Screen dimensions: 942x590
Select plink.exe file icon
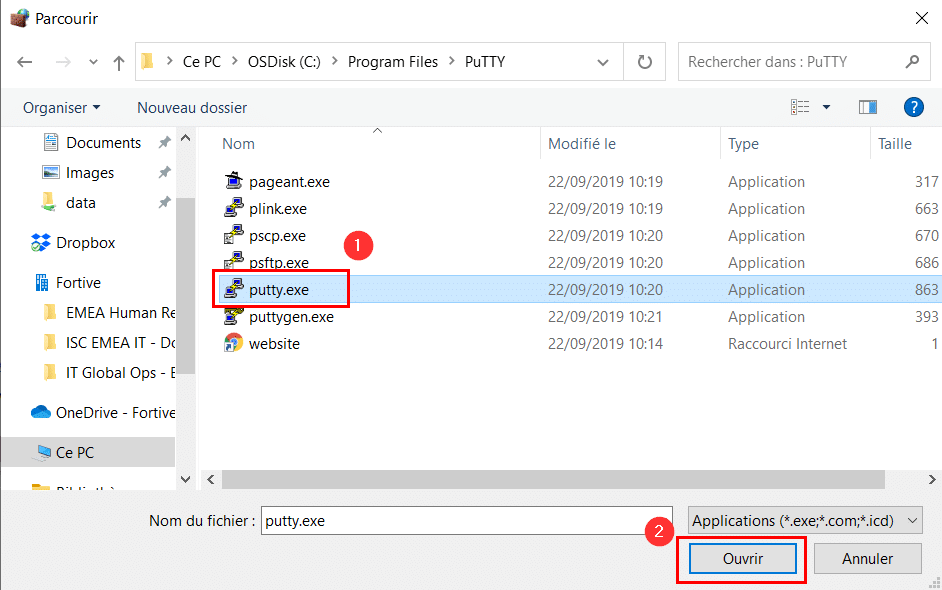tap(234, 208)
